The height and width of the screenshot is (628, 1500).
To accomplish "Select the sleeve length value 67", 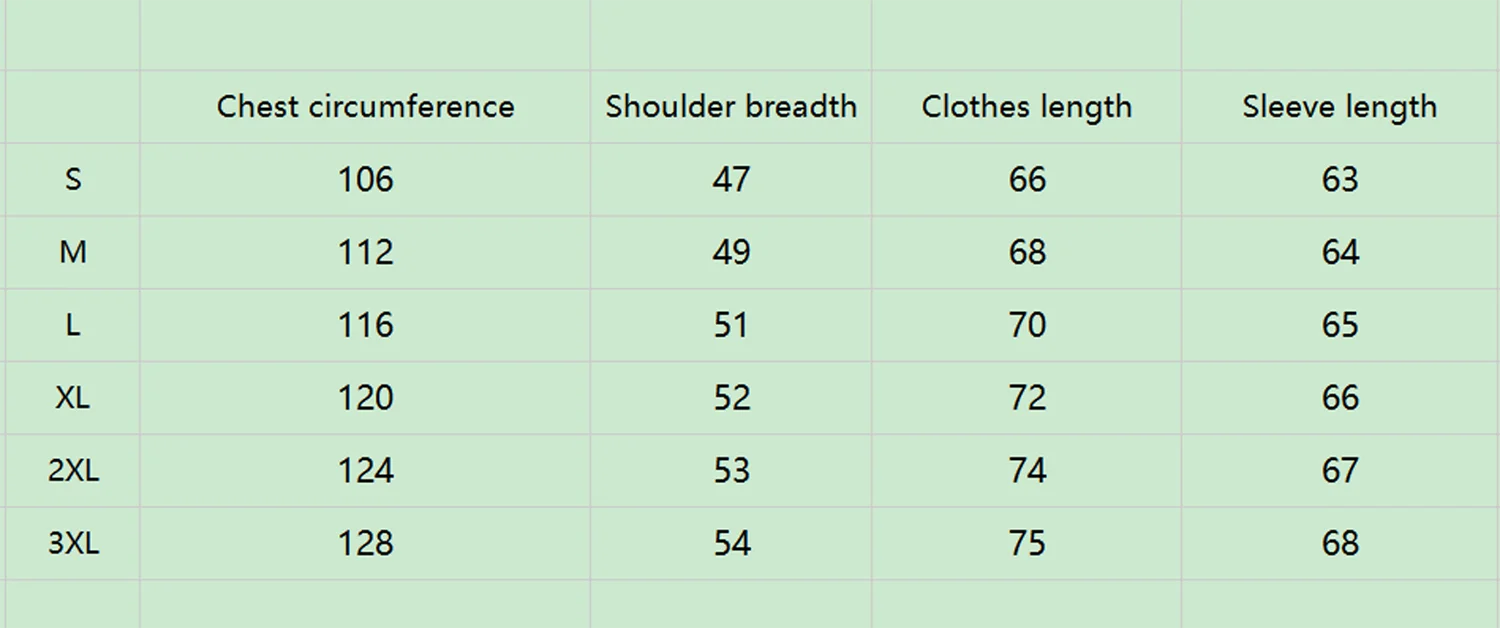I will [x=1339, y=471].
